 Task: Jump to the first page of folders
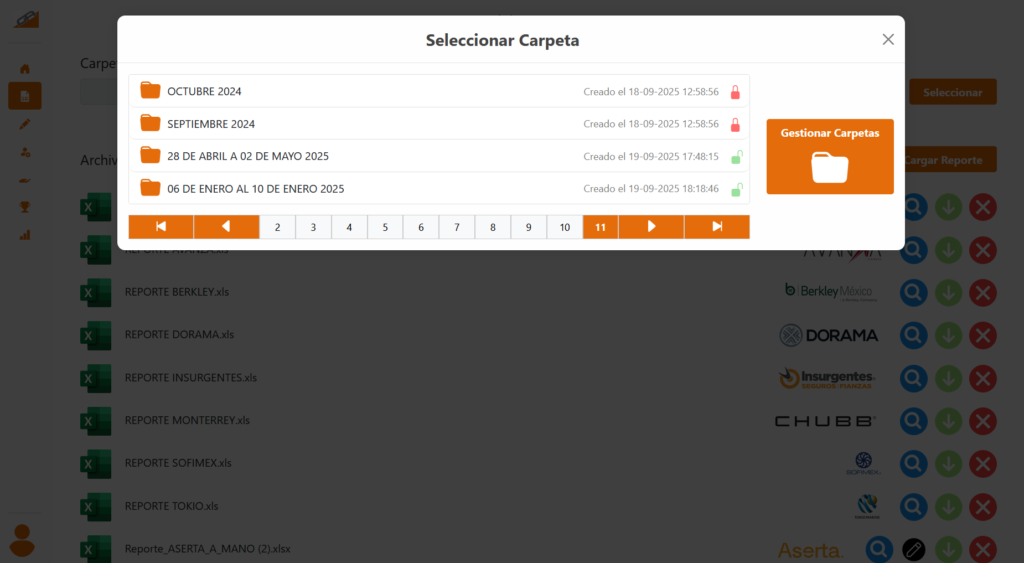tap(161, 227)
